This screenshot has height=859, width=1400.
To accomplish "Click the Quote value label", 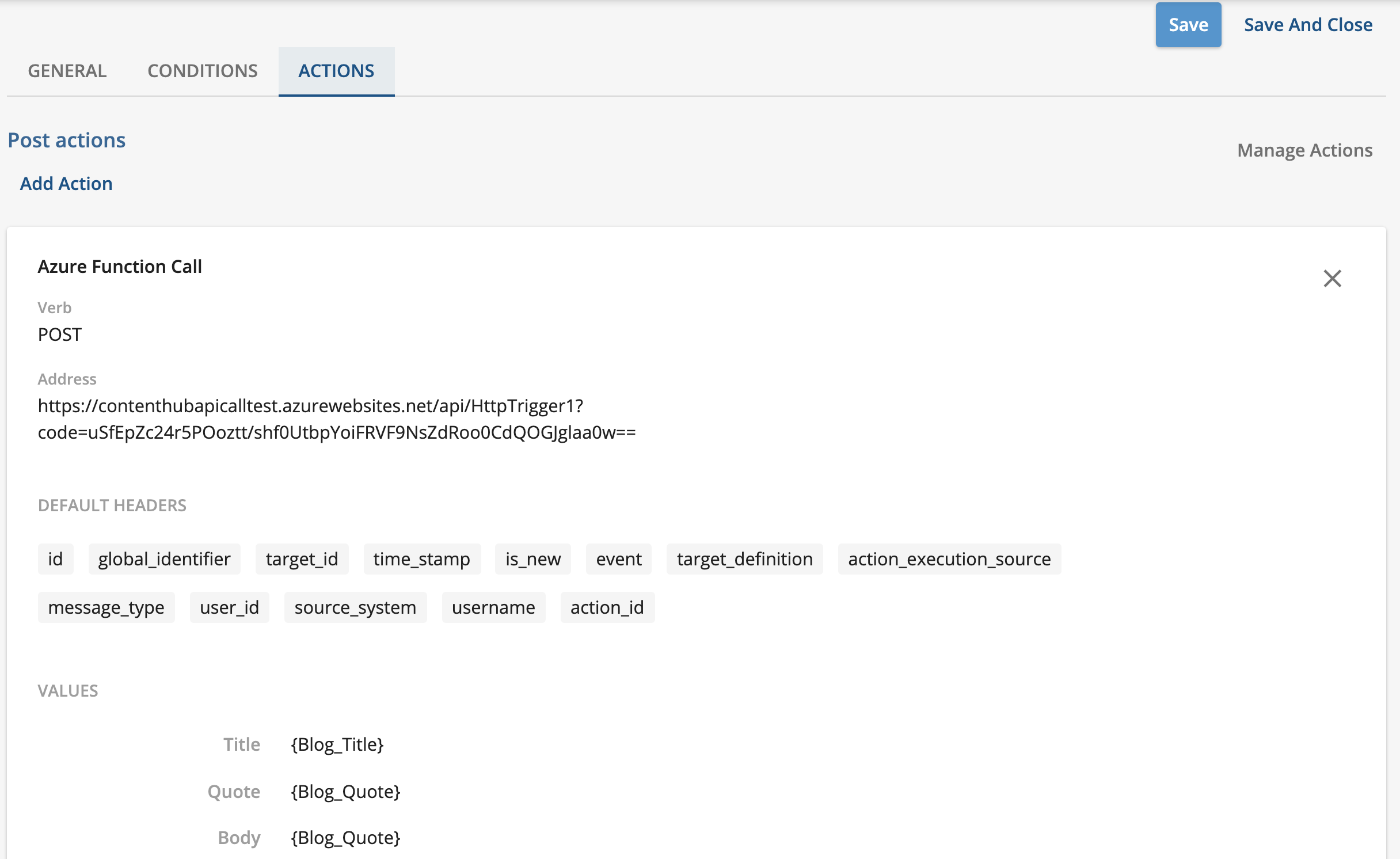I will (234, 792).
